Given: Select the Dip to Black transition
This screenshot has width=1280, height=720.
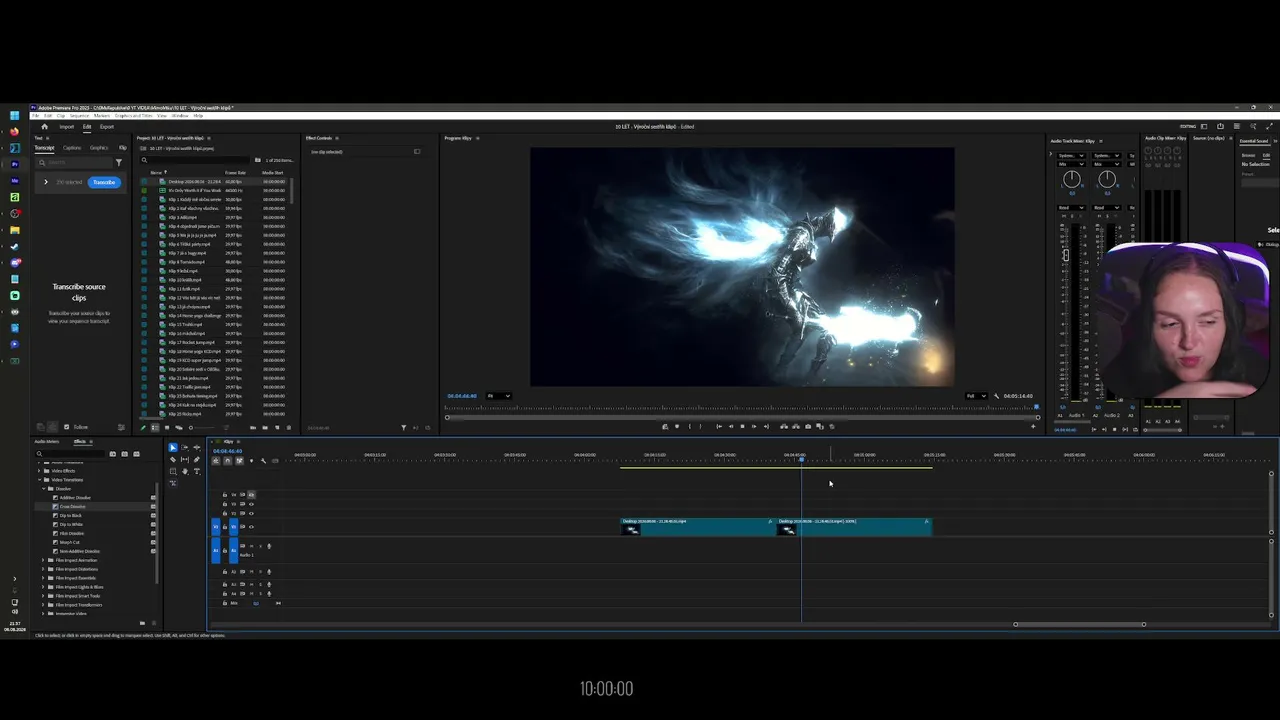Looking at the screenshot, I should [71, 516].
